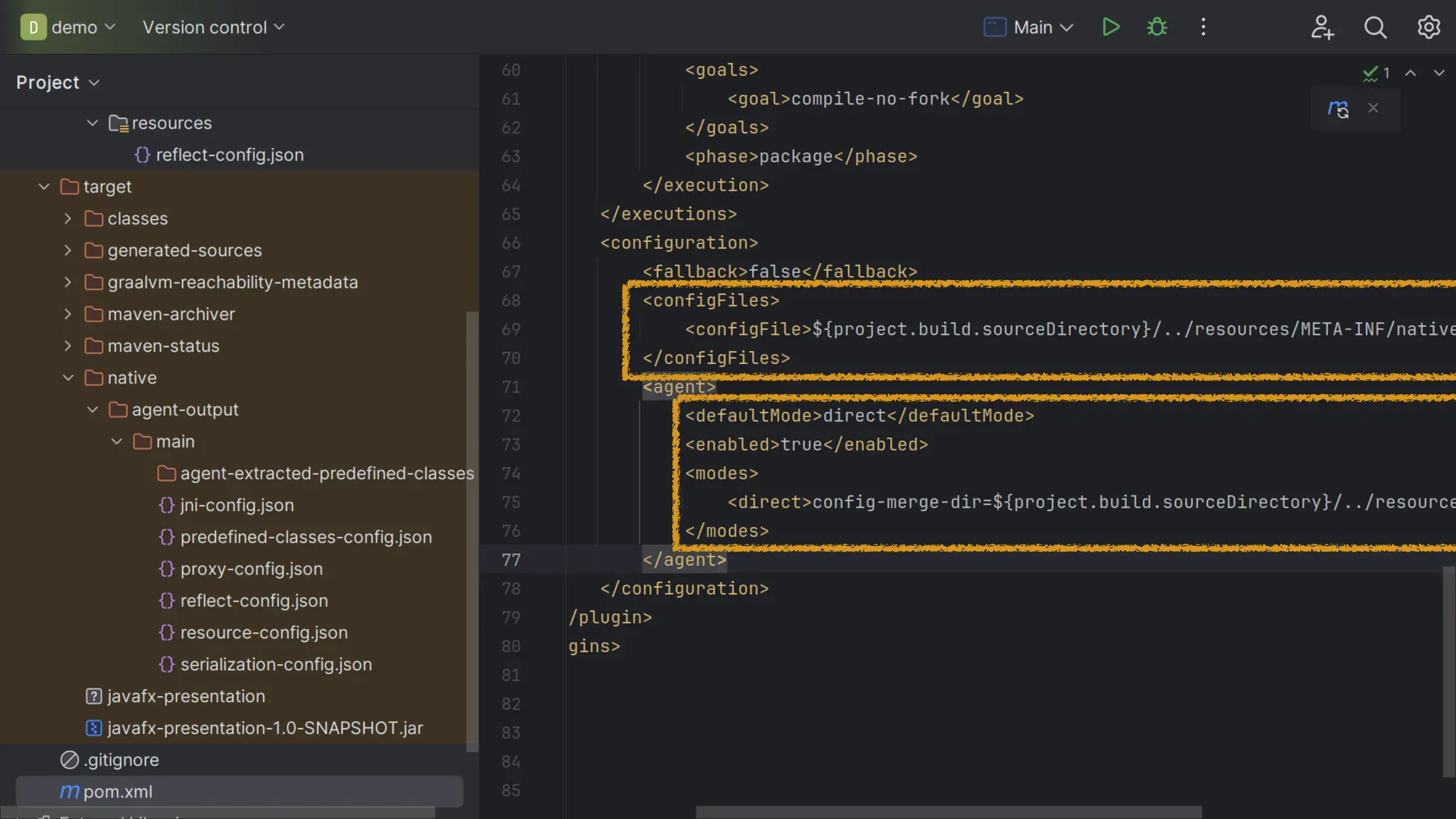Select pom.xml in the project tree

(117, 791)
